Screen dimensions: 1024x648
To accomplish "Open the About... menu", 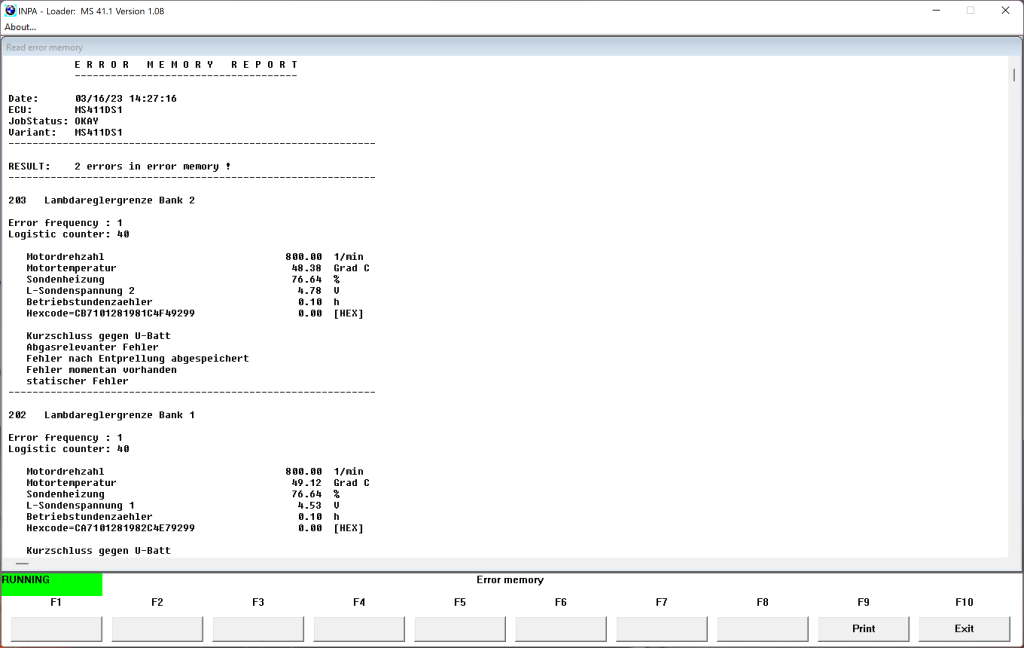I will point(20,27).
